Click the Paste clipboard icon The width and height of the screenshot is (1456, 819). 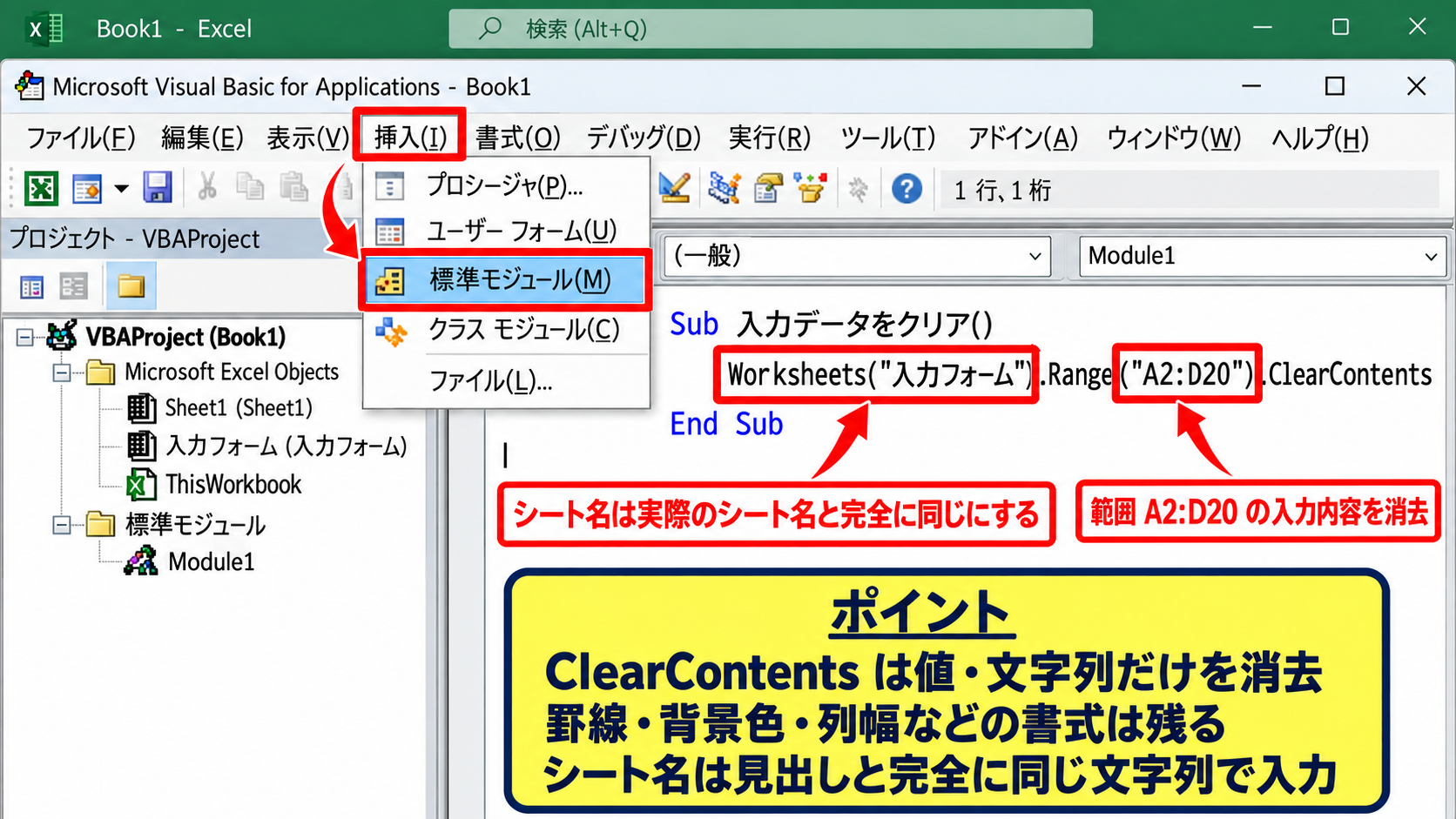(x=293, y=187)
